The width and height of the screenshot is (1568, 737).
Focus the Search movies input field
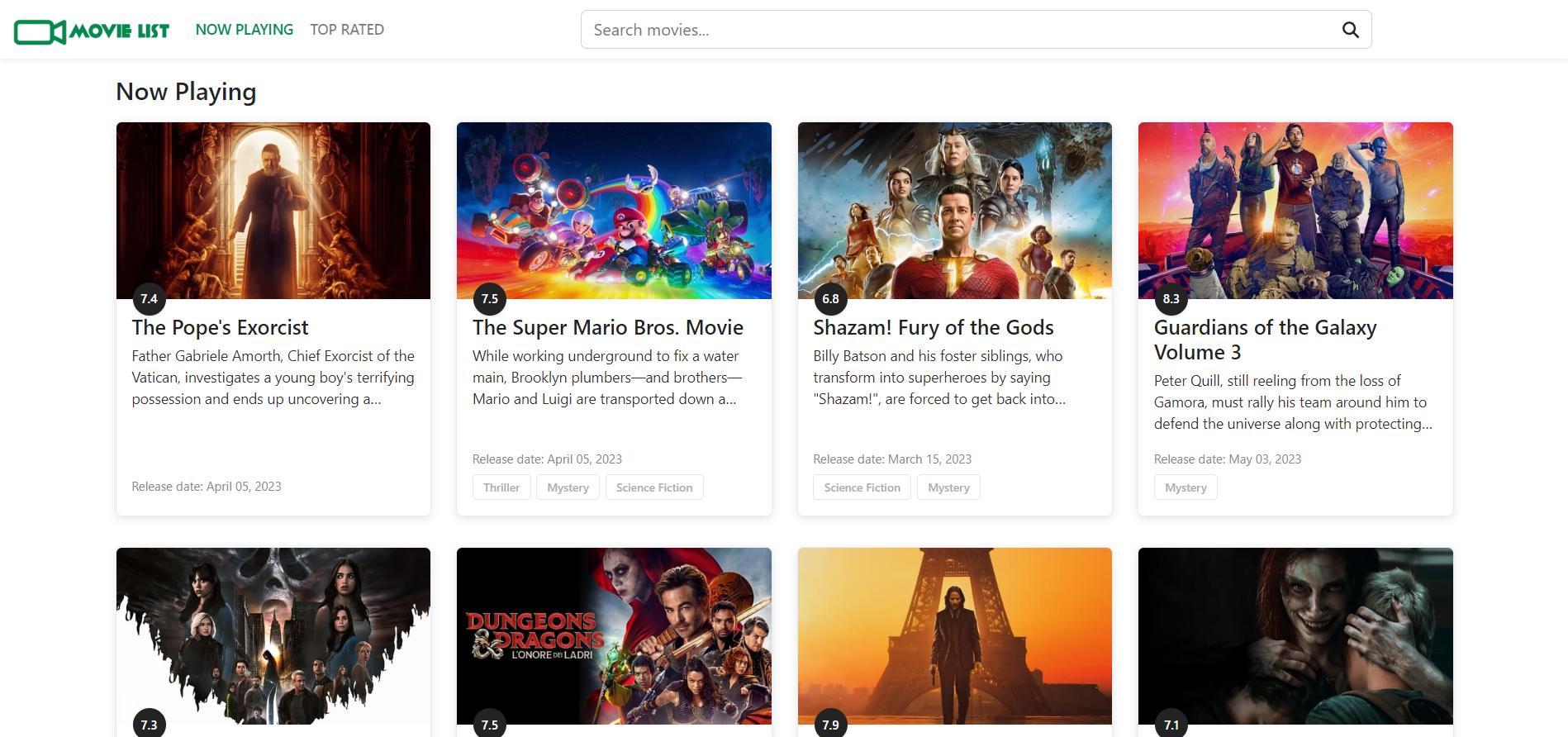pyautogui.click(x=976, y=30)
